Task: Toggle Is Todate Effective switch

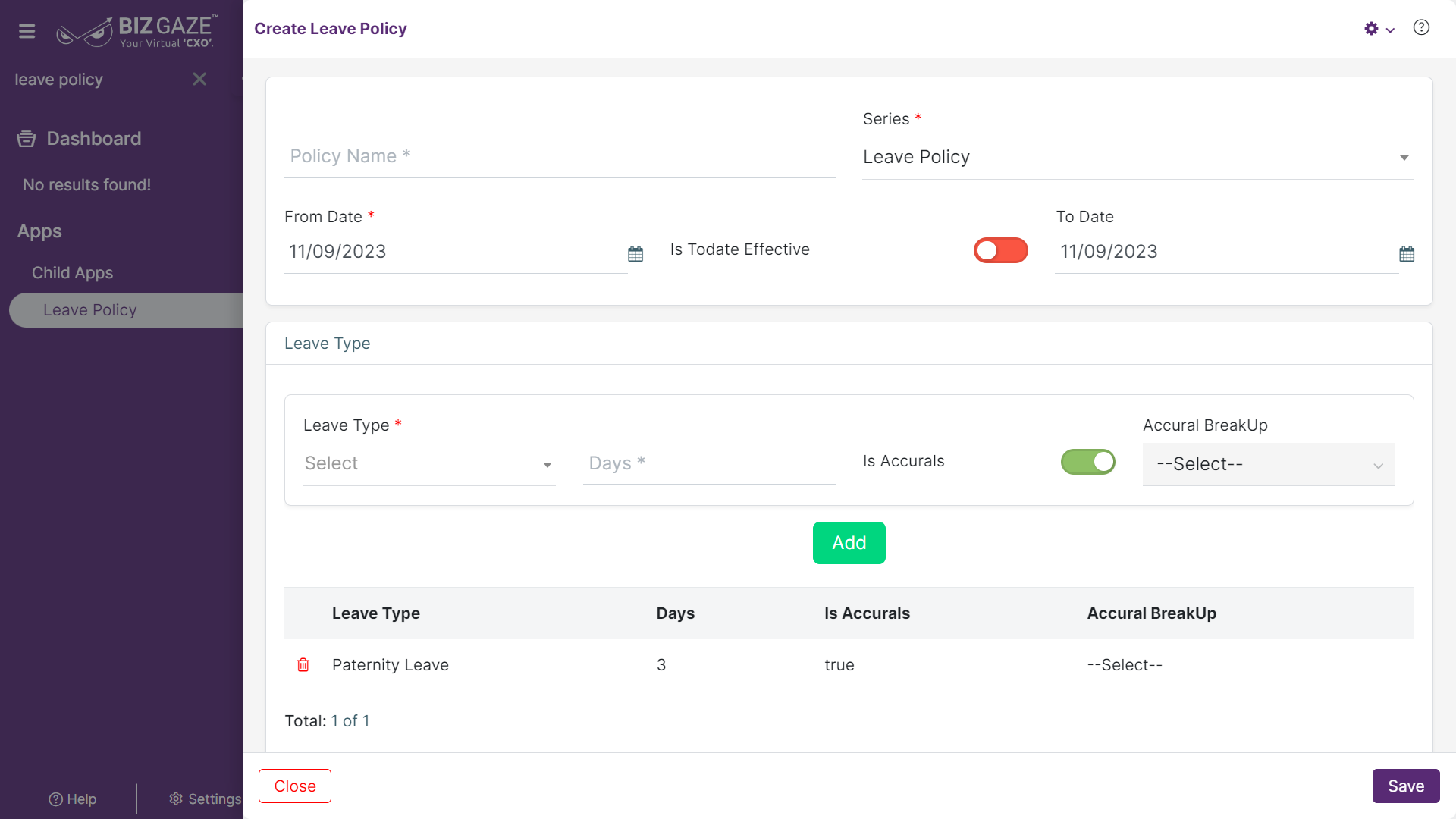Action: (x=1001, y=250)
